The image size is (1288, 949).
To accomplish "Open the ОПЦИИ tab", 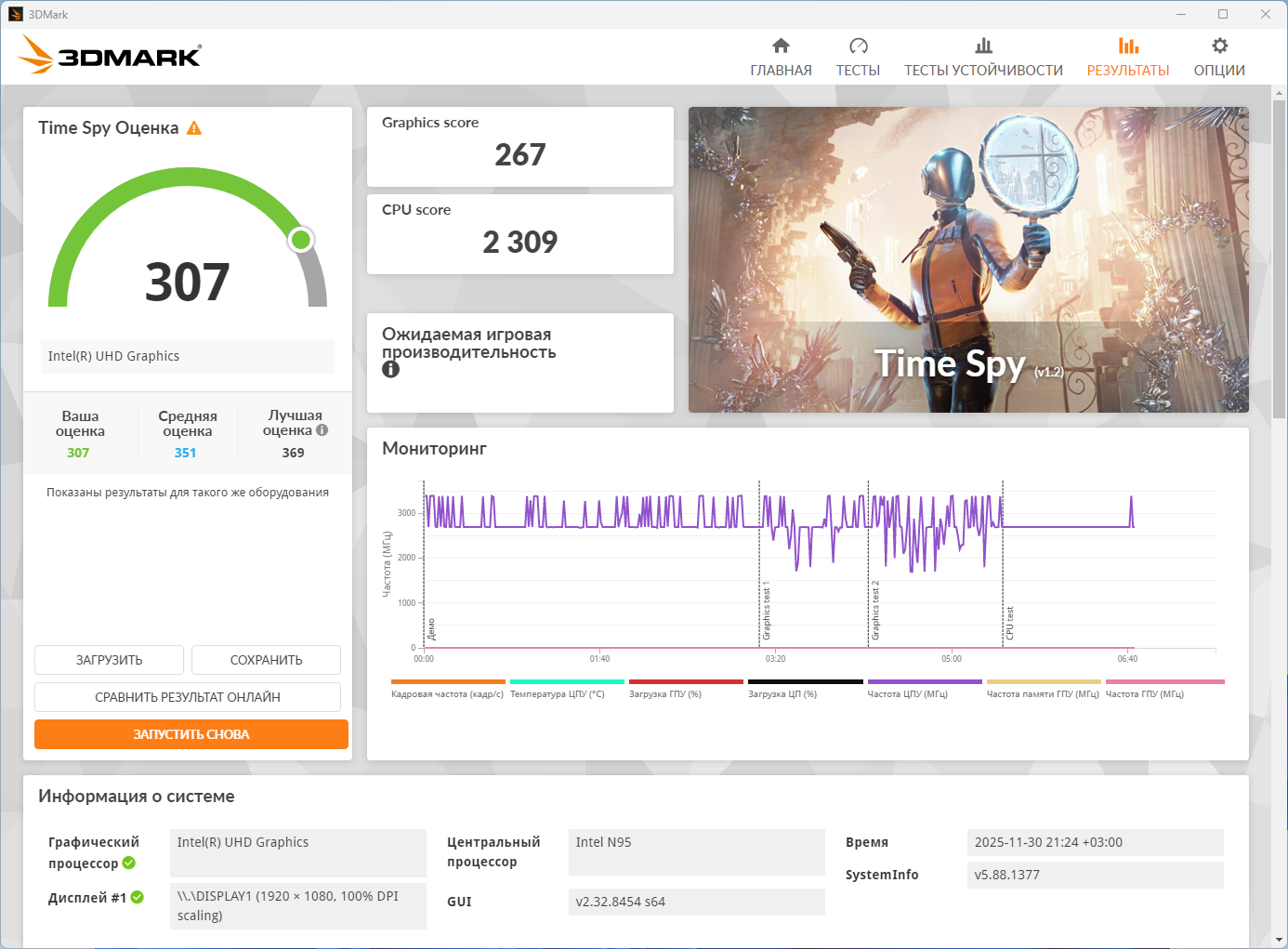I will pos(1219,70).
